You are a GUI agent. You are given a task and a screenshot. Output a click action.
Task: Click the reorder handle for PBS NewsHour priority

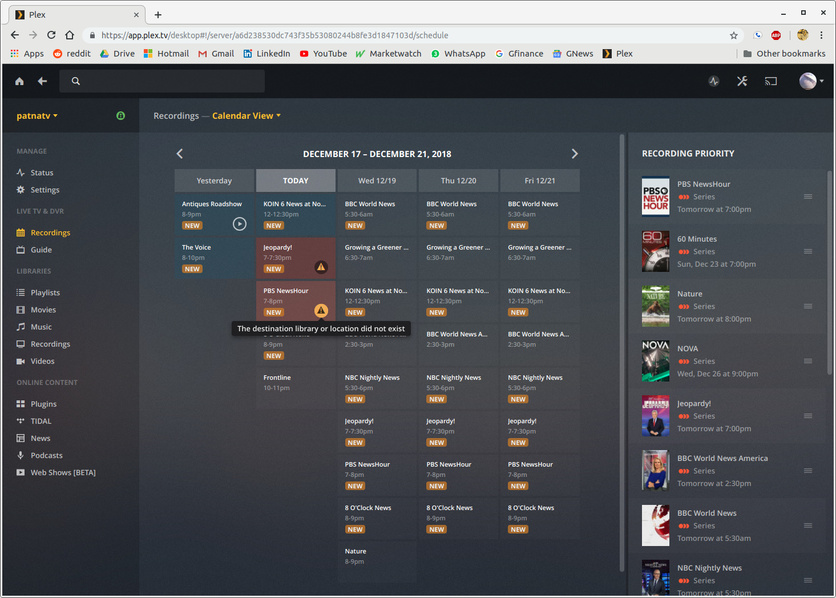click(x=808, y=197)
